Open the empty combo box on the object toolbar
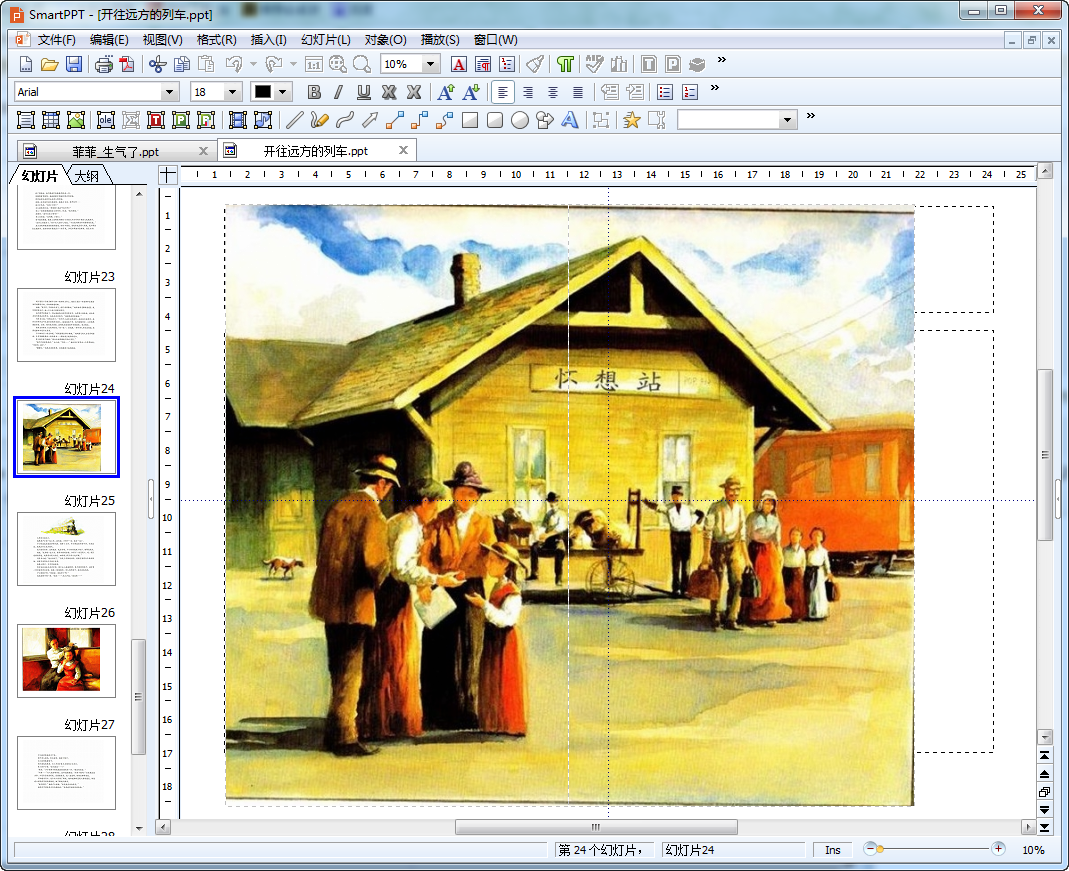 pos(787,120)
